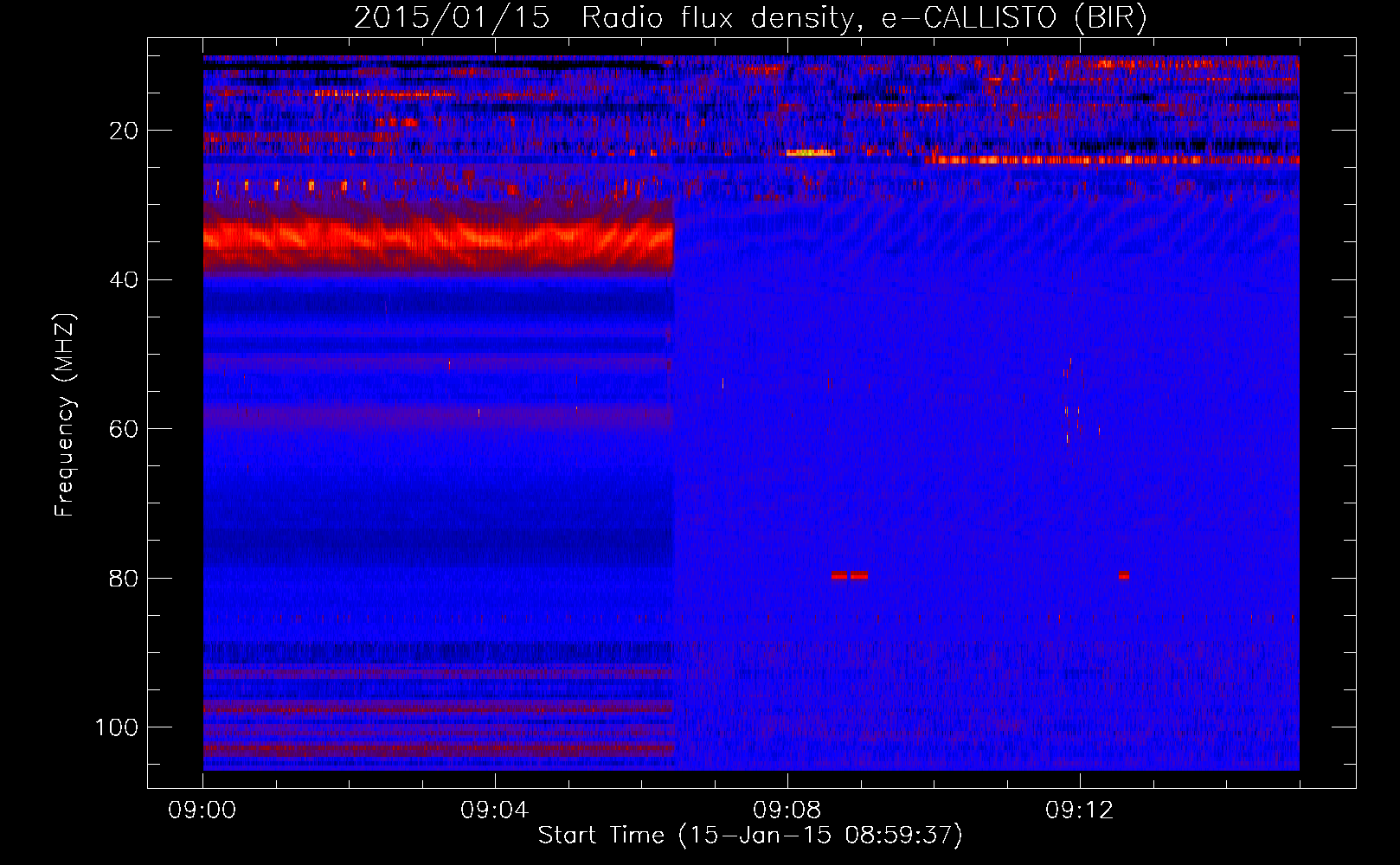Click the "09:04" time tick label
Image resolution: width=1400 pixels, height=865 pixels.
[495, 811]
